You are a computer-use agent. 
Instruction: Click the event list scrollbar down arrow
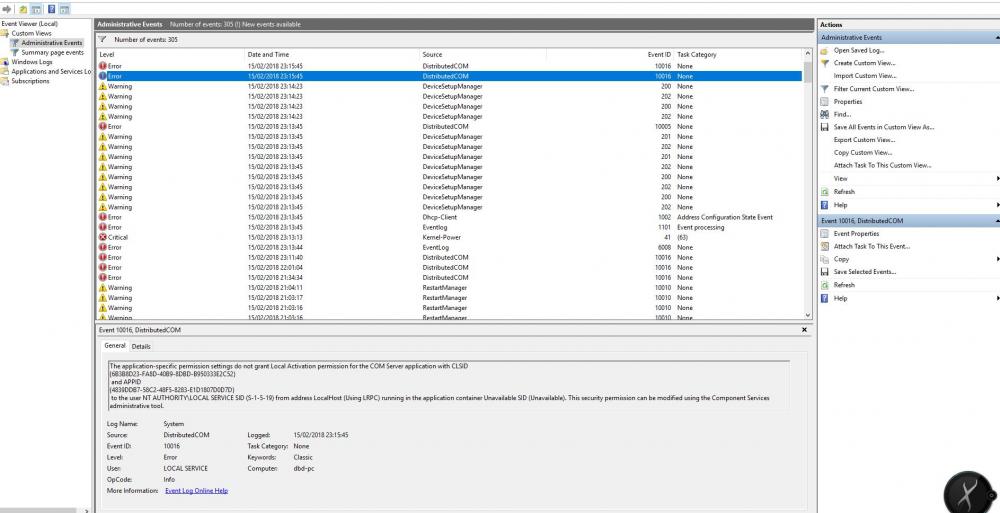point(808,315)
